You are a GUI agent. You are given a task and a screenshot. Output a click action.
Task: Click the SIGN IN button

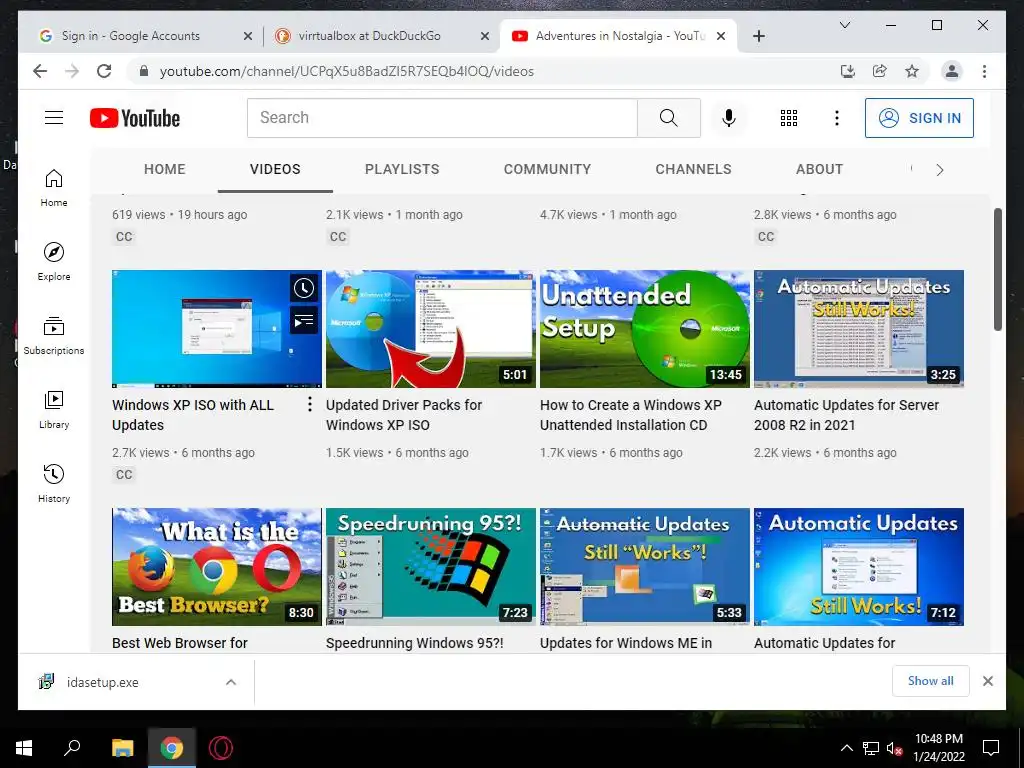pos(919,118)
